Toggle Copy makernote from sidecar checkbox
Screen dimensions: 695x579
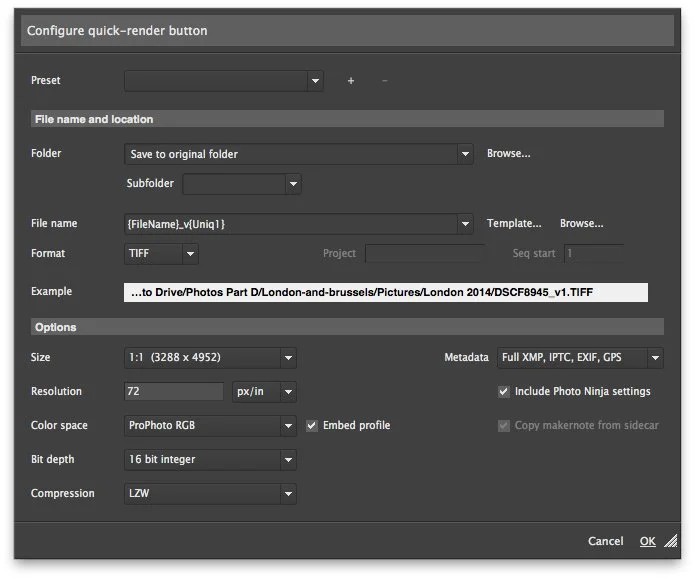point(504,426)
